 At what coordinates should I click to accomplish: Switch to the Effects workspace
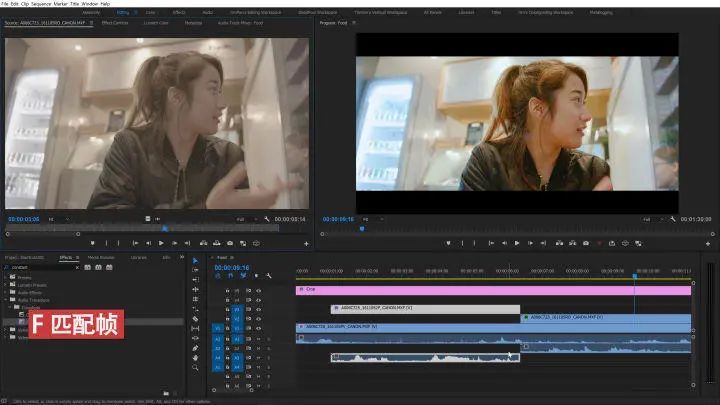pyautogui.click(x=179, y=12)
